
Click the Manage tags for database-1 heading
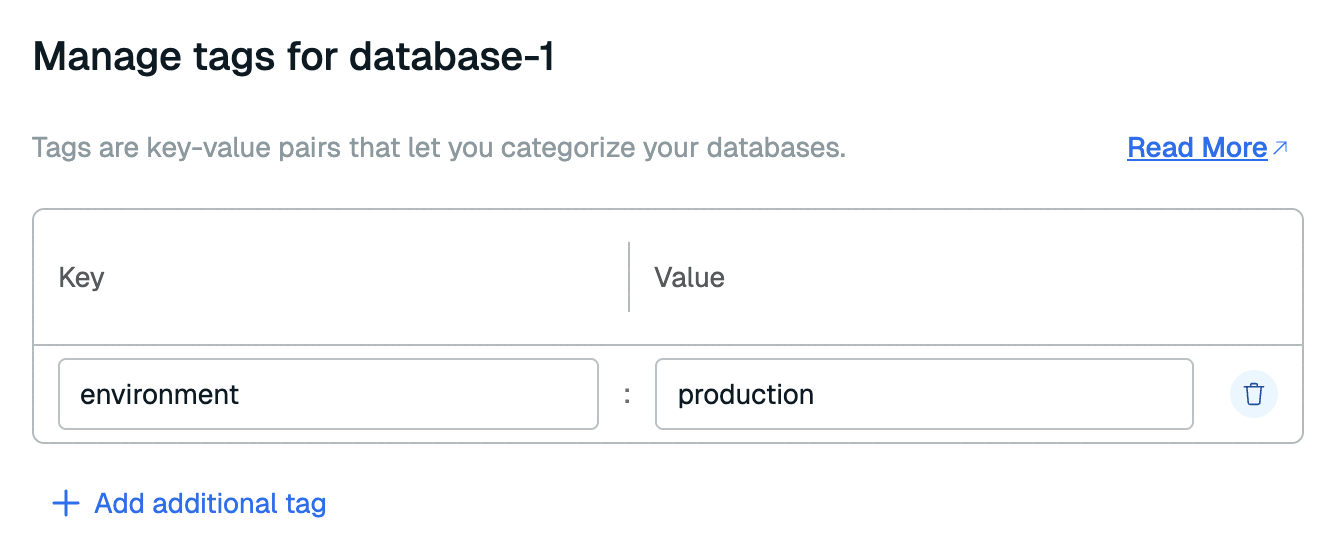pos(293,57)
